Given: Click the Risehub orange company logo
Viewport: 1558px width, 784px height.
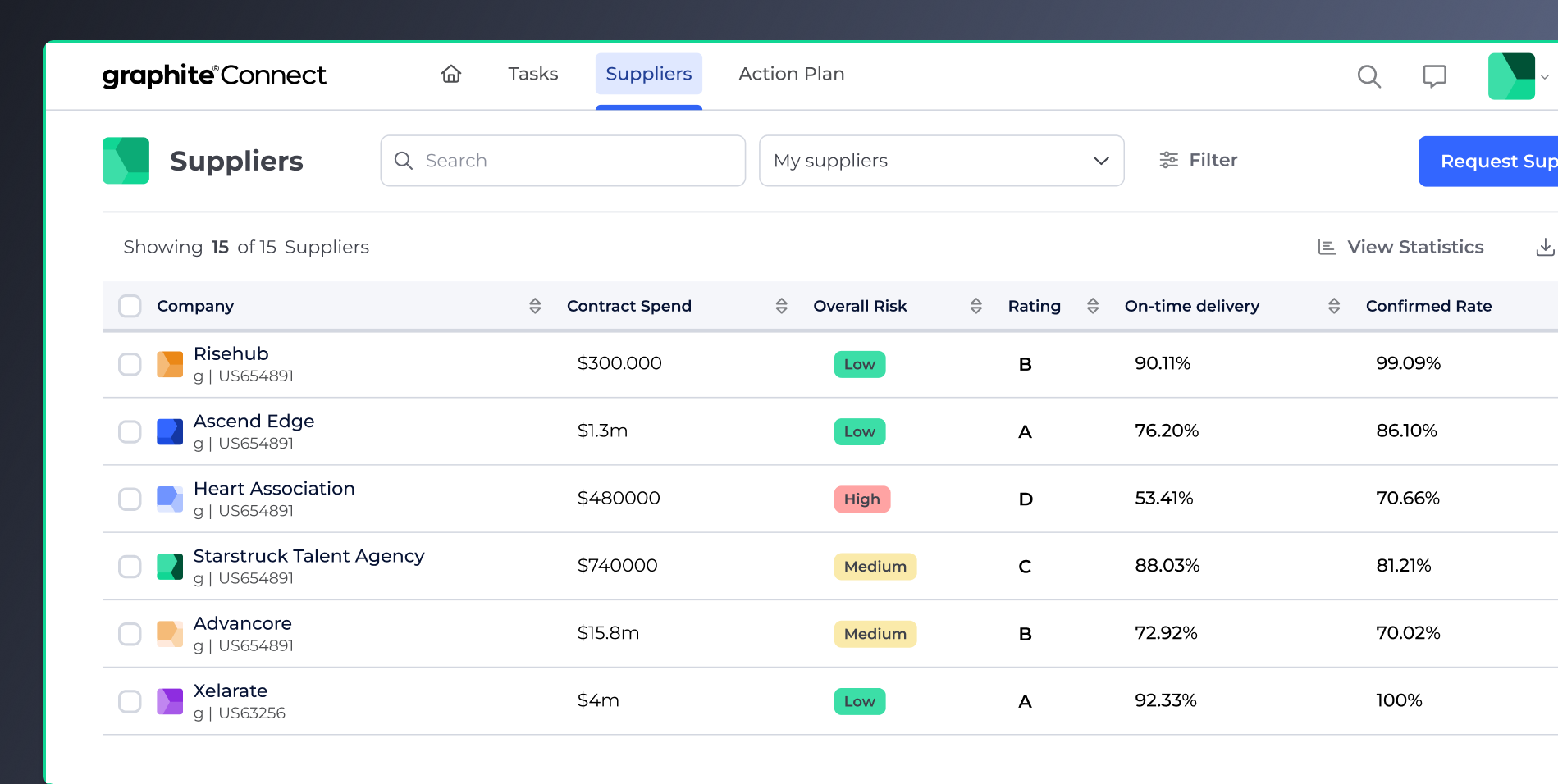Looking at the screenshot, I should point(170,364).
